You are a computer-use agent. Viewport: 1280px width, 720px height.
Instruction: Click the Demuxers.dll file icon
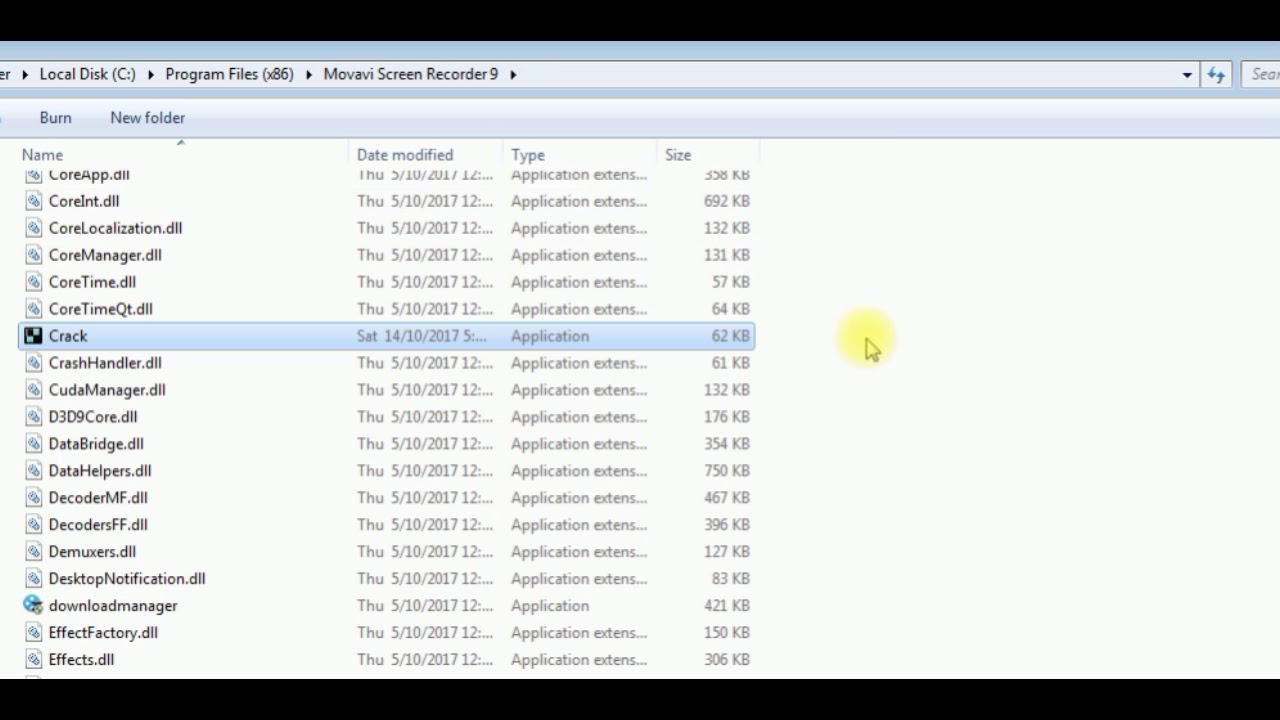33,552
